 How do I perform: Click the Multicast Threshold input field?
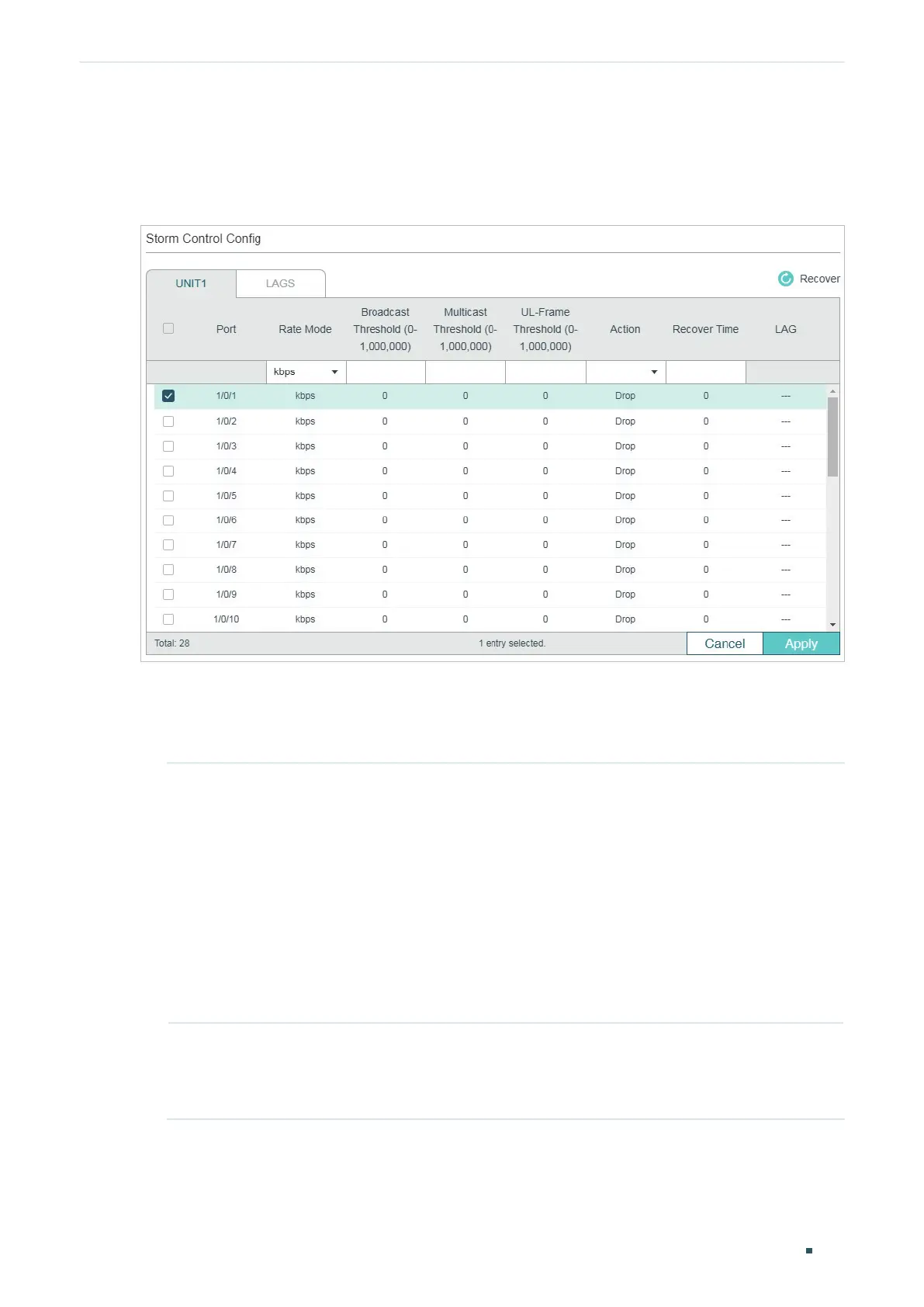465,372
